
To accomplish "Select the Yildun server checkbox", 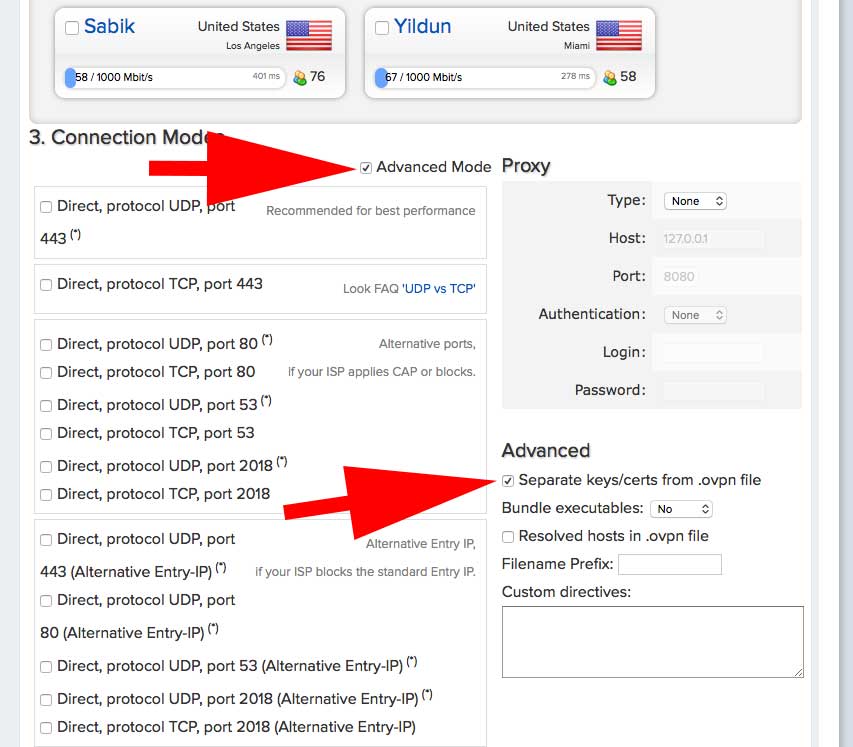I will tap(382, 27).
